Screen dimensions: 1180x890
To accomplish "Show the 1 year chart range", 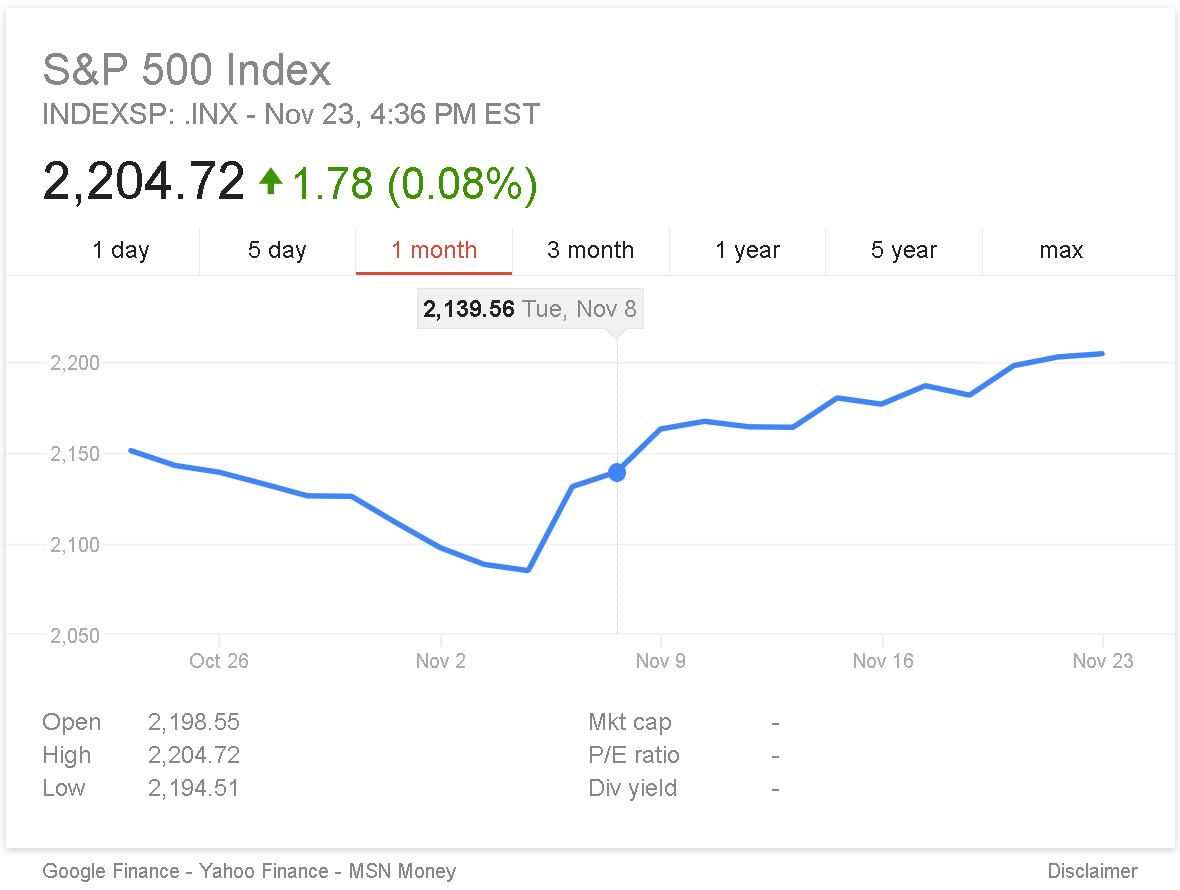I will coord(747,250).
